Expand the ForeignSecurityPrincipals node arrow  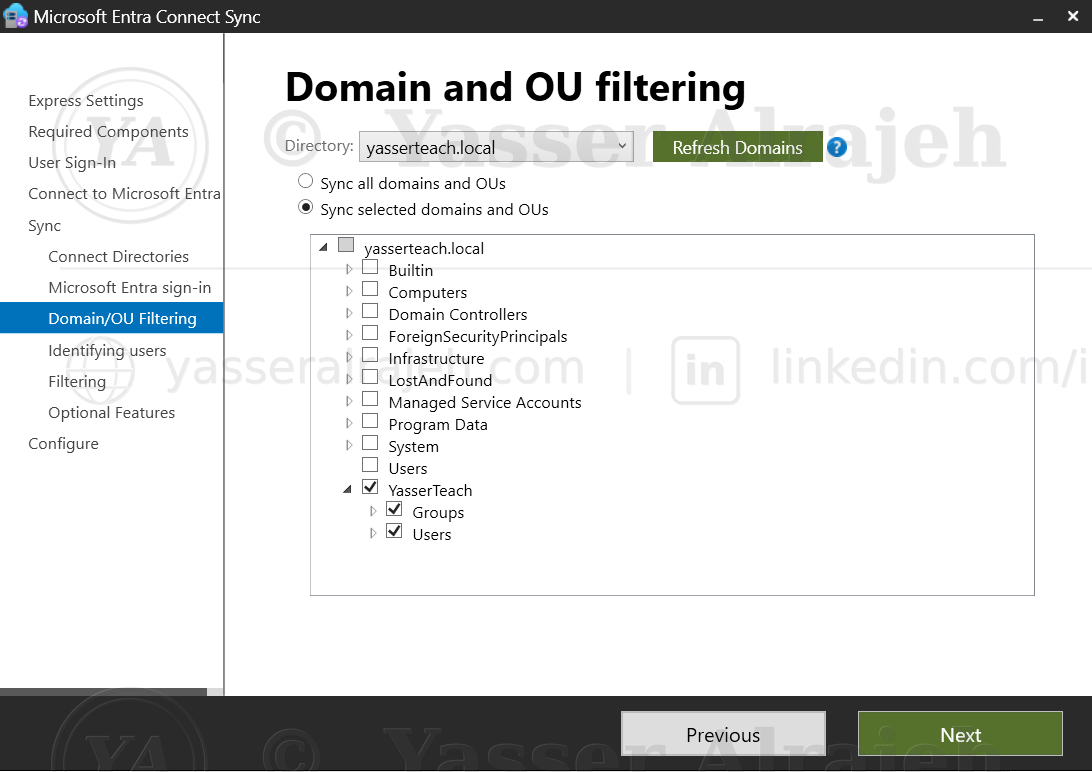(x=349, y=335)
